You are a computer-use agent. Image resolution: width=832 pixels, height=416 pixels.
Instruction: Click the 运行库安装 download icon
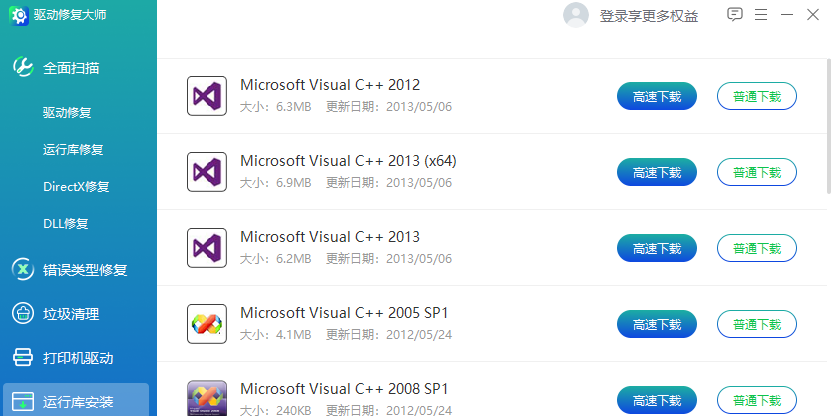click(x=23, y=402)
